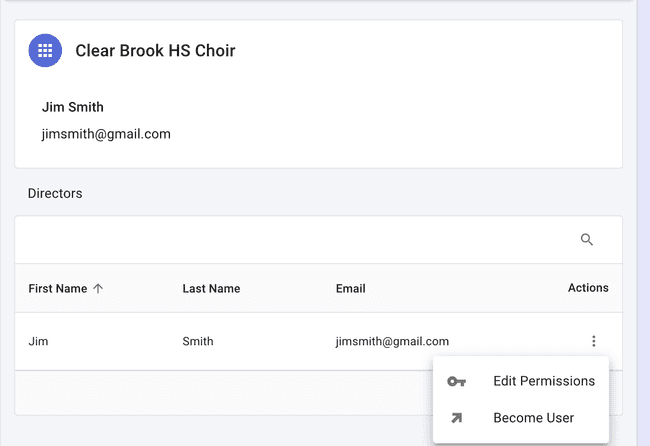Viewport: 650px width, 446px height.
Task: Select the Jim first name cell in the table
Action: (39, 341)
